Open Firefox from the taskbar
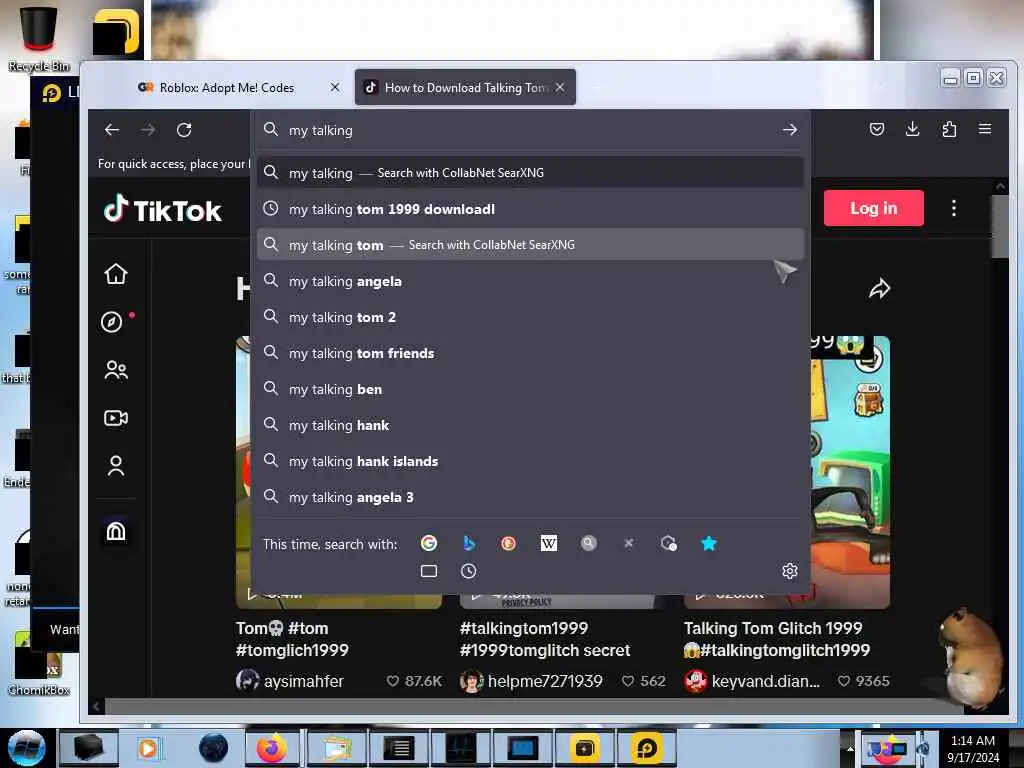Image resolution: width=1024 pixels, height=768 pixels. click(272, 748)
